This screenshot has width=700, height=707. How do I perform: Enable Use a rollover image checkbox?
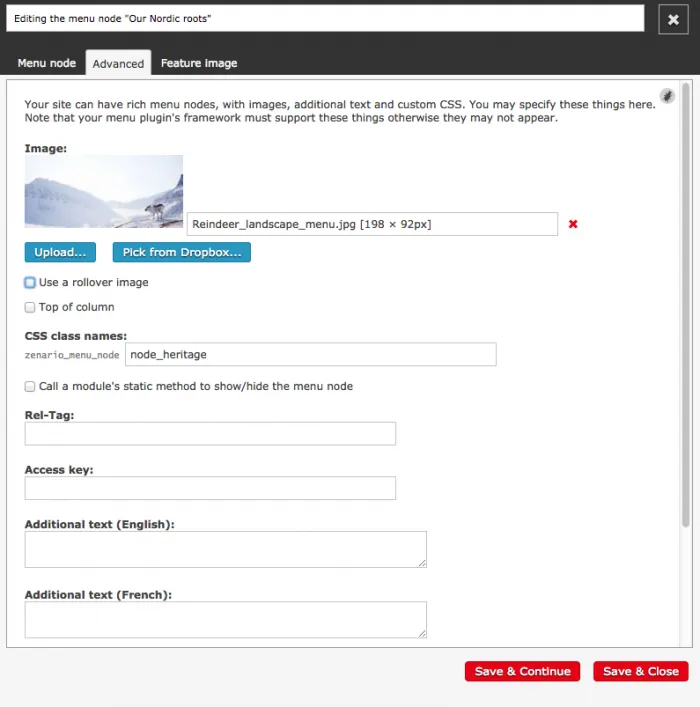[30, 283]
